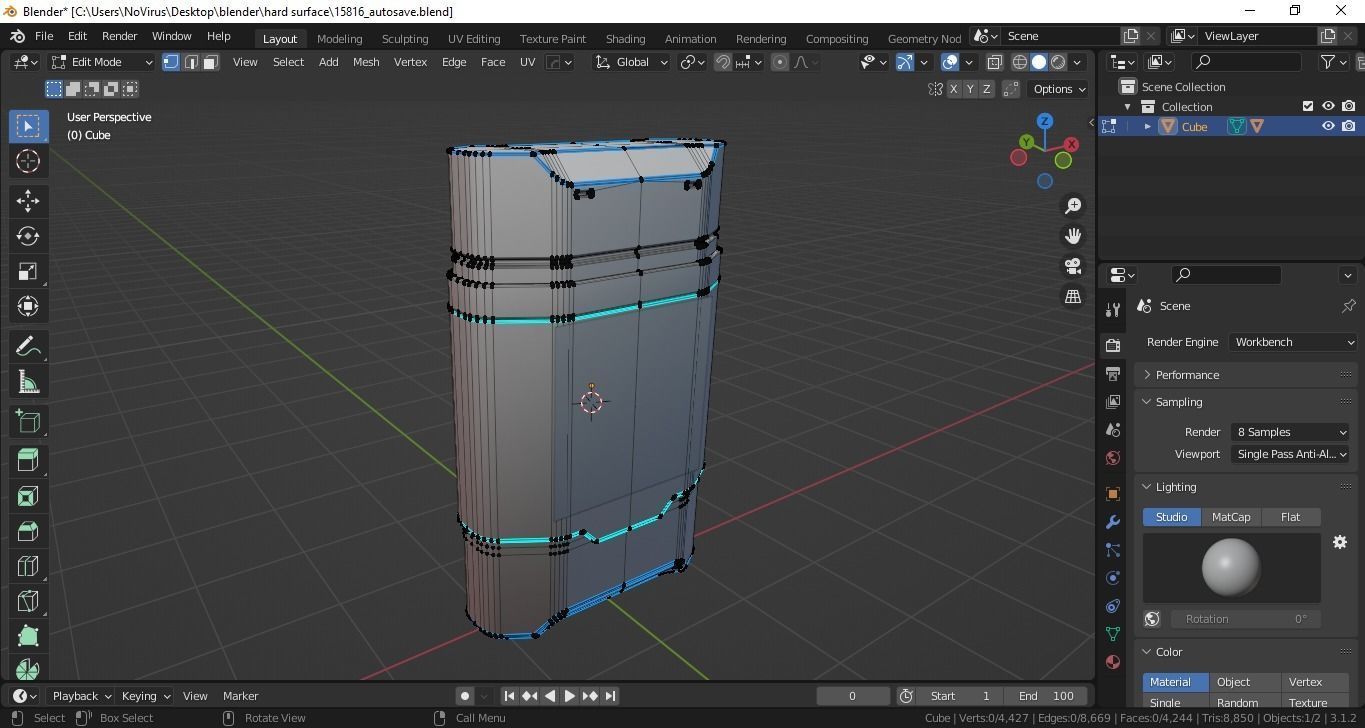The image size is (1365, 728).
Task: Activate the Extrude Region tool
Action: point(28,460)
